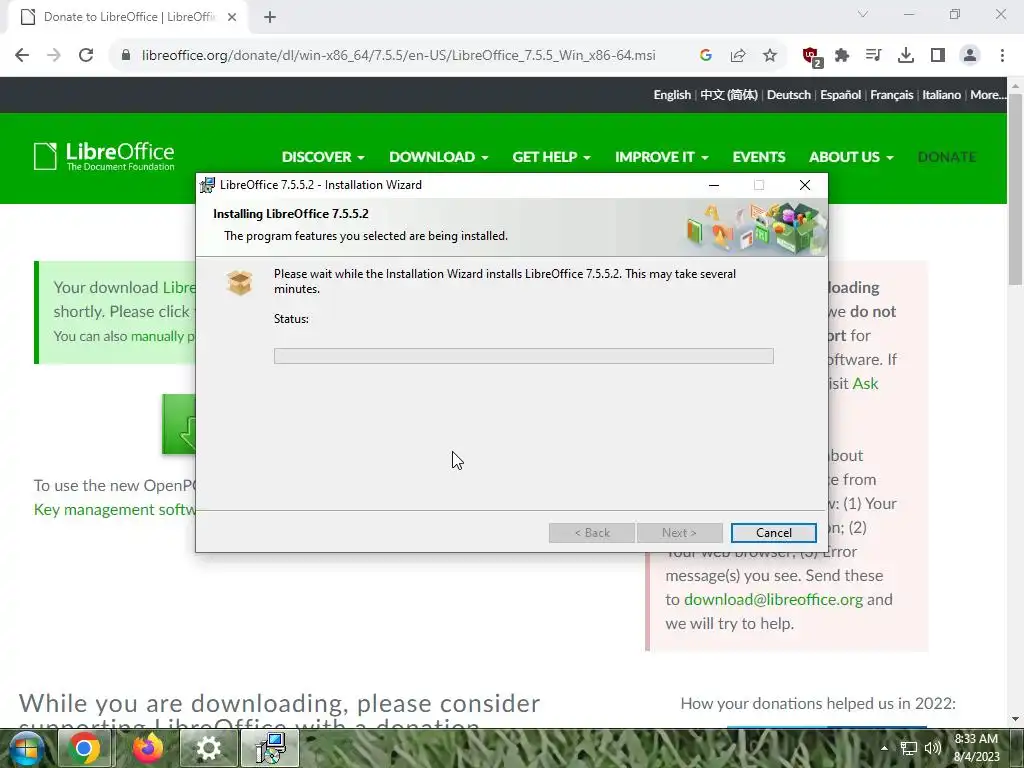This screenshot has width=1024, height=768.
Task: Click the page vertical scrollbar thumb
Action: tap(1015, 189)
